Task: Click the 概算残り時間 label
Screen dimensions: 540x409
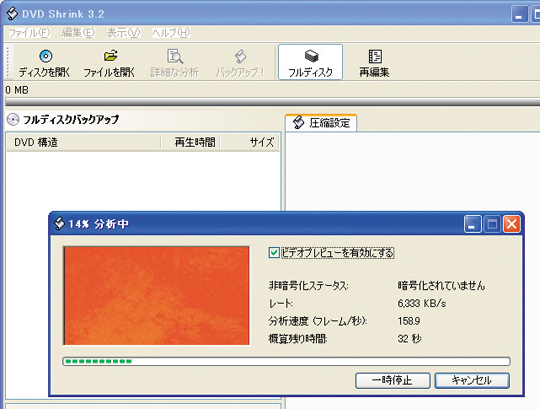Action: click(x=298, y=339)
